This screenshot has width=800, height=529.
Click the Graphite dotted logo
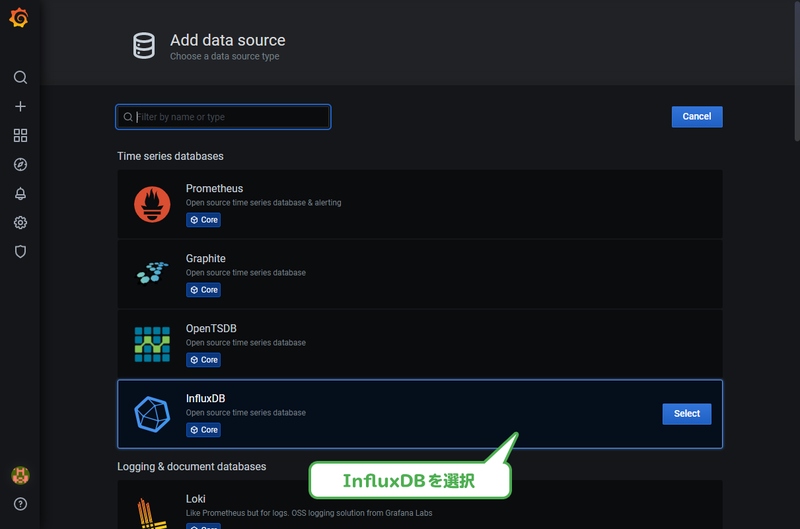pos(152,273)
